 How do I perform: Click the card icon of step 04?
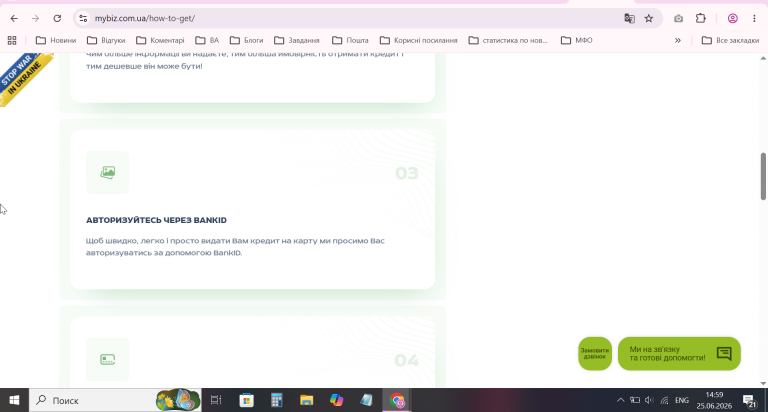(x=108, y=360)
